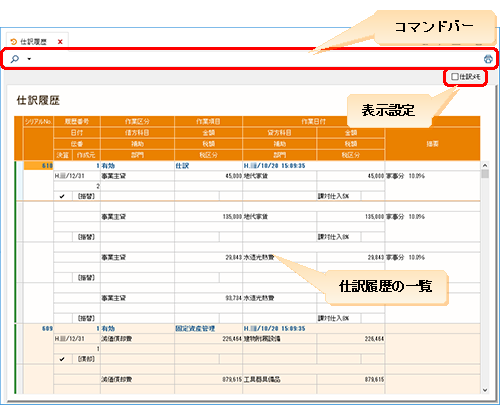
Task: Click the シリアルNo. column header
Action: [x=38, y=122]
